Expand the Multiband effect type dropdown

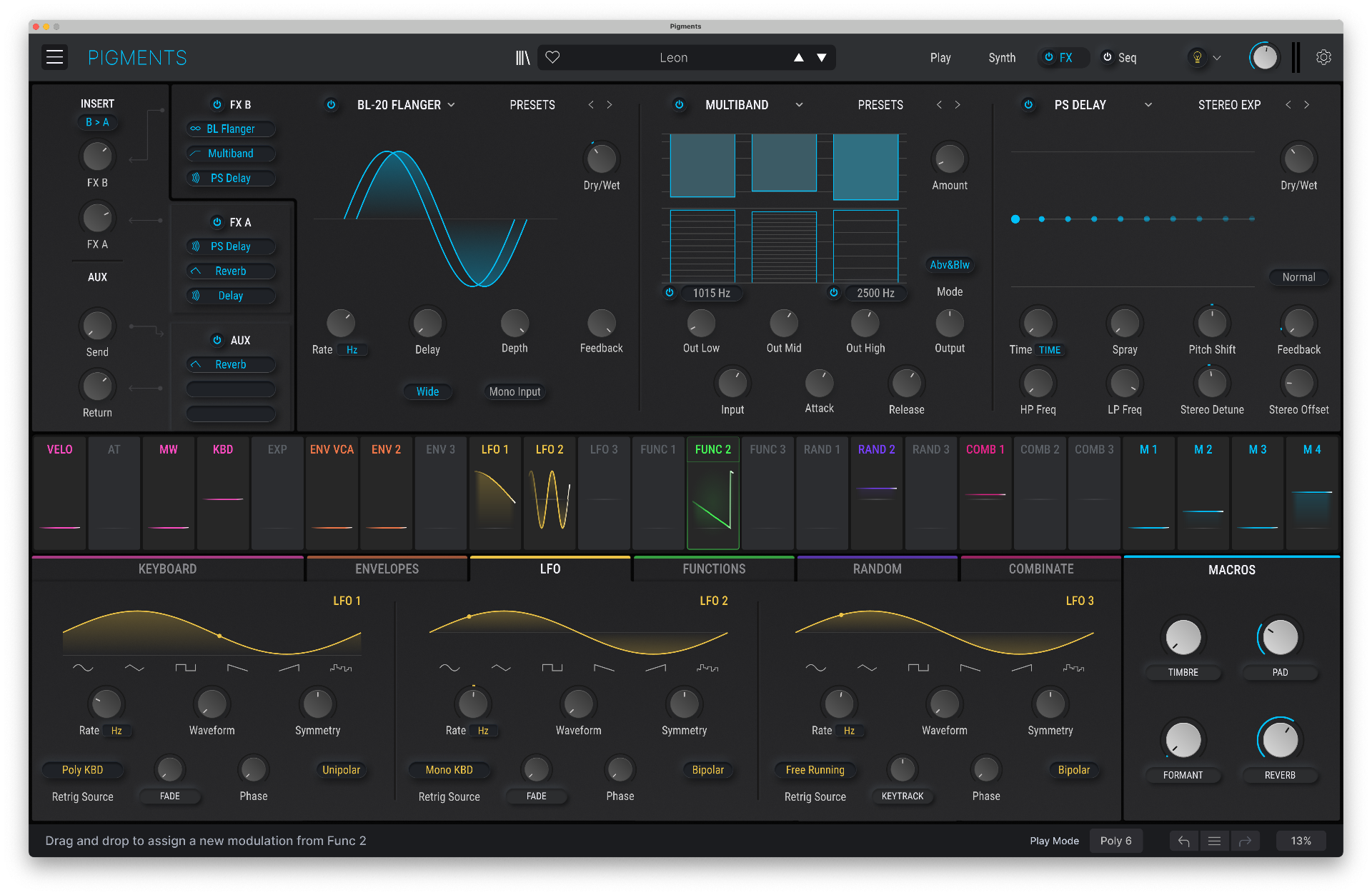(799, 104)
